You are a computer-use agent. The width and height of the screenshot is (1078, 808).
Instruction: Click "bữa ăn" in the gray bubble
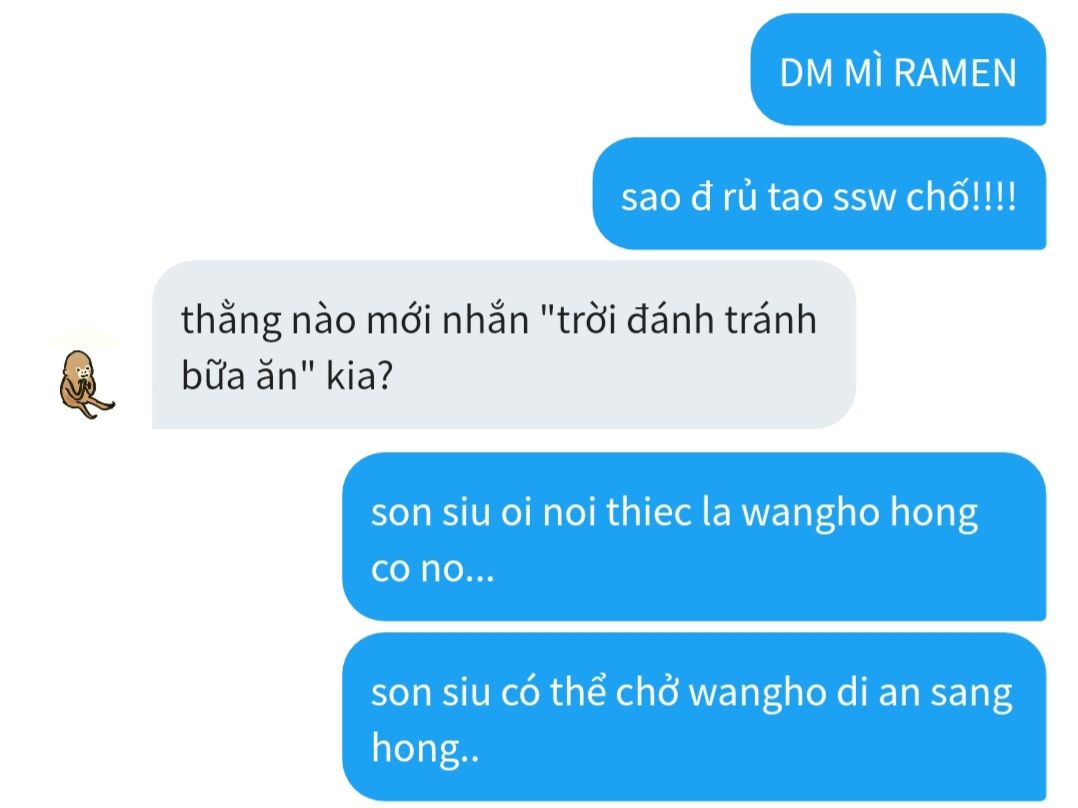[239, 375]
